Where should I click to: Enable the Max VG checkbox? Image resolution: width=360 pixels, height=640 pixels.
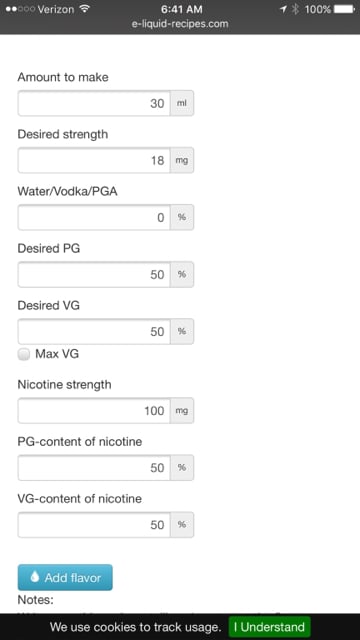click(x=24, y=354)
